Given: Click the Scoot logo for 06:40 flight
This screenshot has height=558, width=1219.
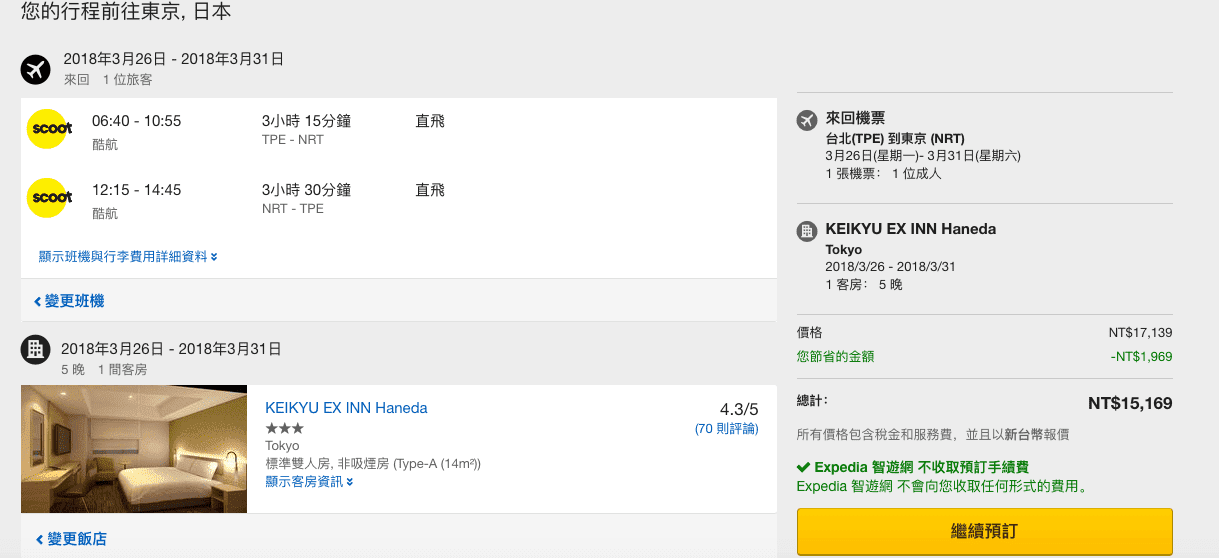Looking at the screenshot, I should (51, 129).
